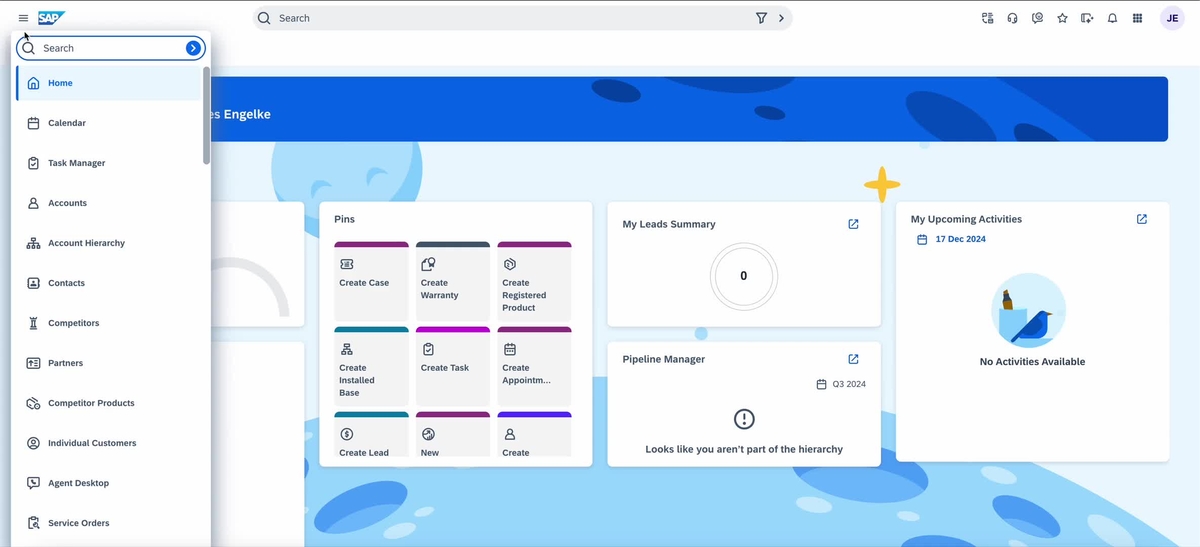Open Account Hierarchy from navigation menu
1200x547 pixels.
108,243
